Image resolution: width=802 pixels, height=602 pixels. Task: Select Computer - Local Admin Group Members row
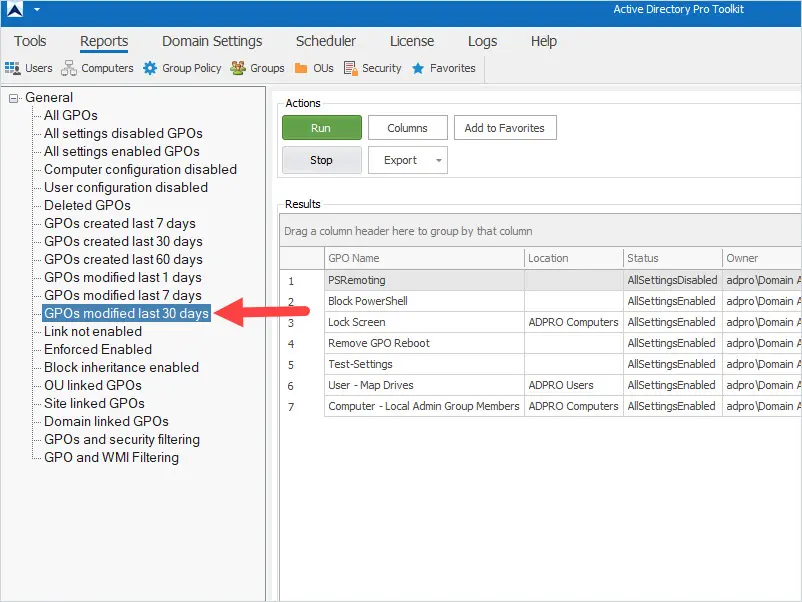tap(541, 406)
